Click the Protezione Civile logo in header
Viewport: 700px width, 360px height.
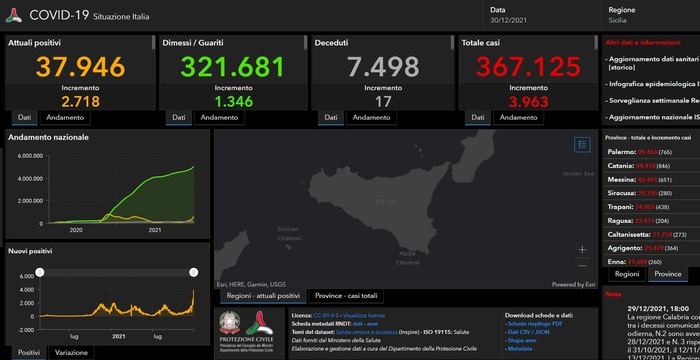pyautogui.click(x=13, y=16)
